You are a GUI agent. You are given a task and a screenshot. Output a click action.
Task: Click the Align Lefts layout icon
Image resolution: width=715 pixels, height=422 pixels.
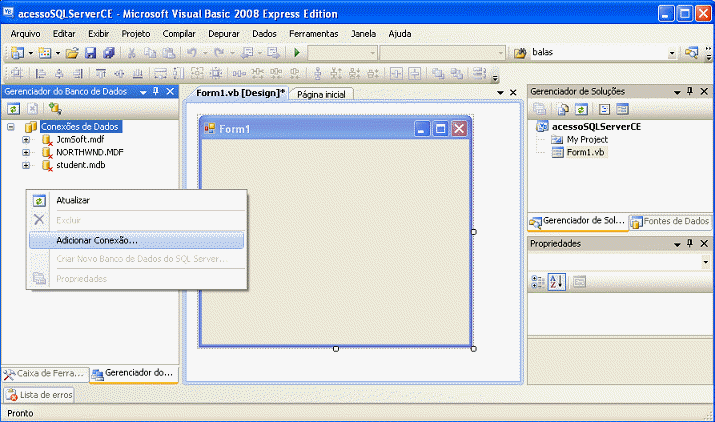[x=41, y=73]
